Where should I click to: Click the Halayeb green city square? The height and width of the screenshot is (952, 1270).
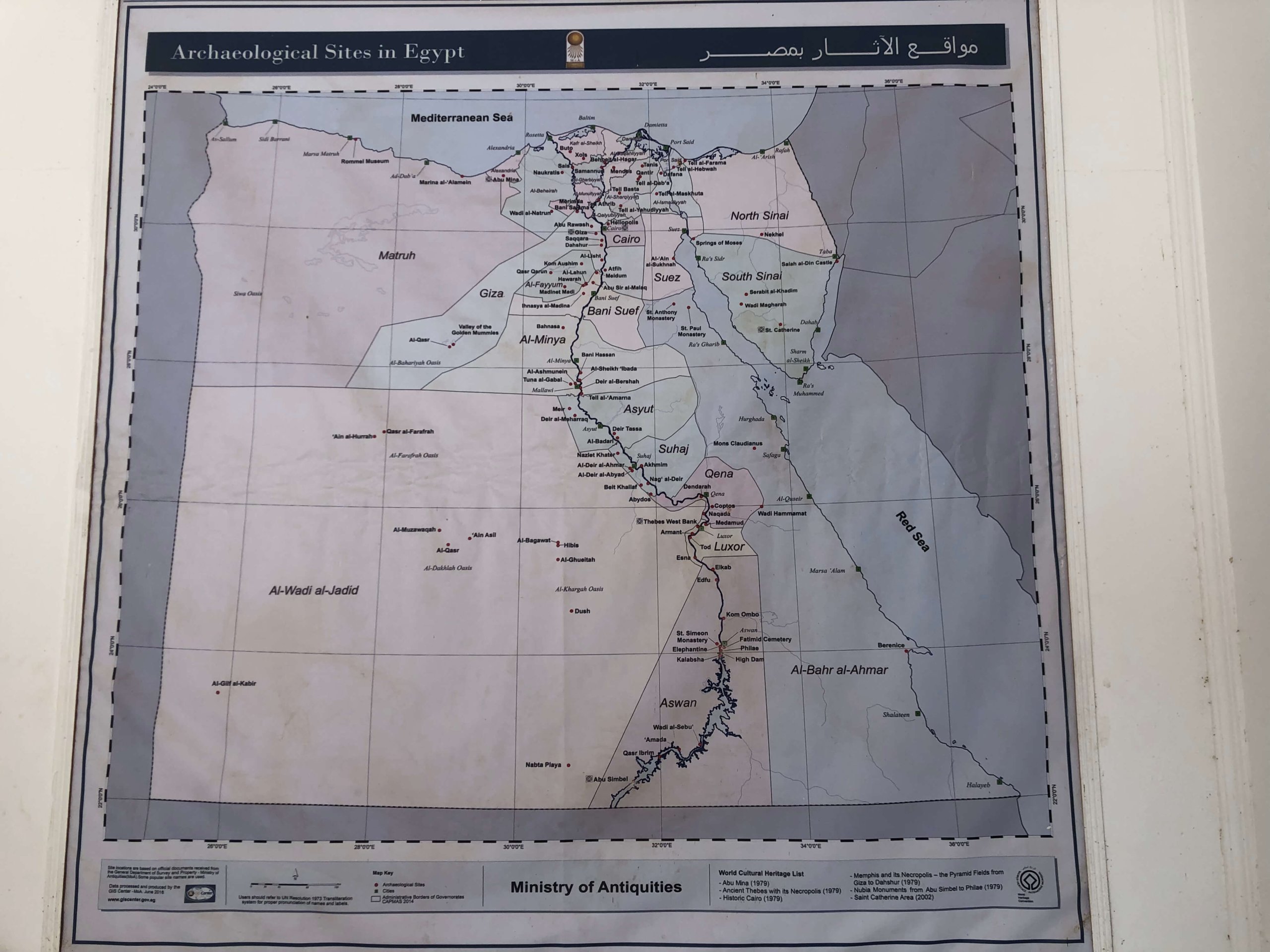[1000, 781]
